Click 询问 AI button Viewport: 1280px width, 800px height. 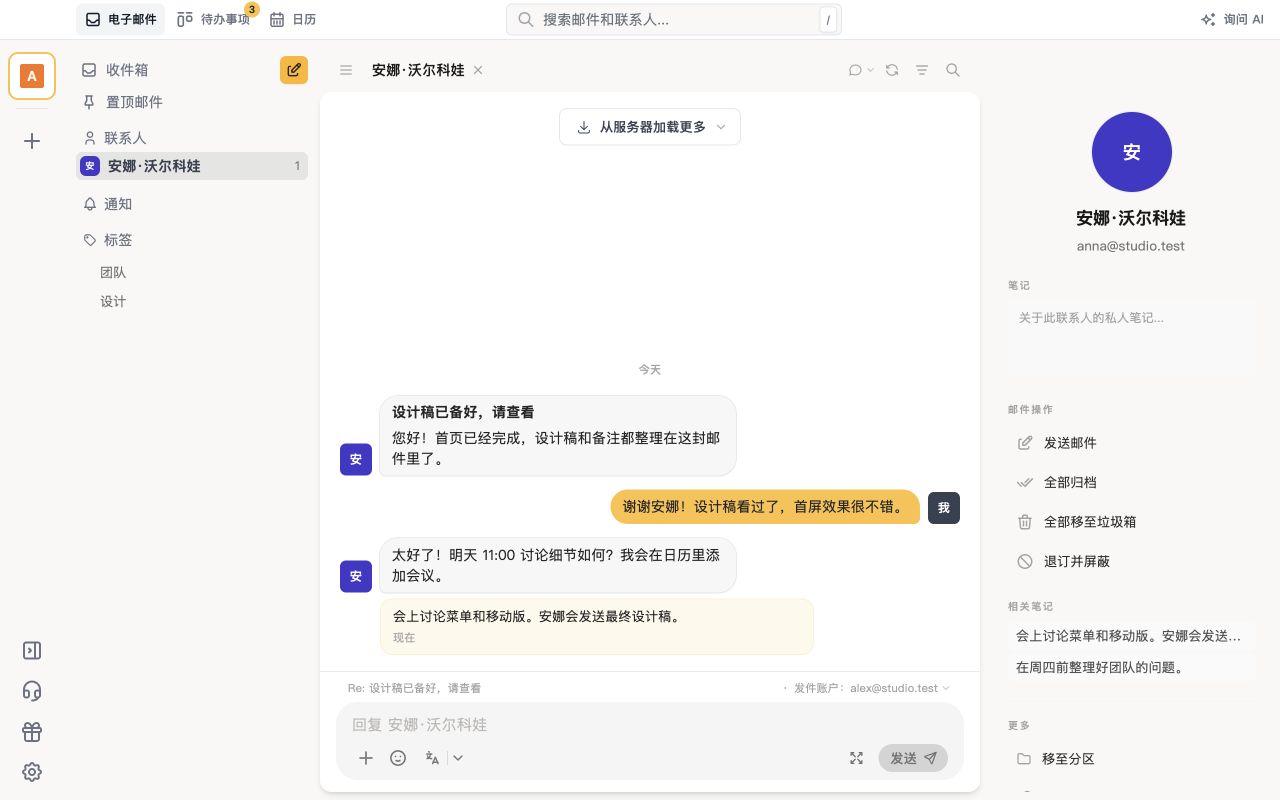pyautogui.click(x=1232, y=19)
